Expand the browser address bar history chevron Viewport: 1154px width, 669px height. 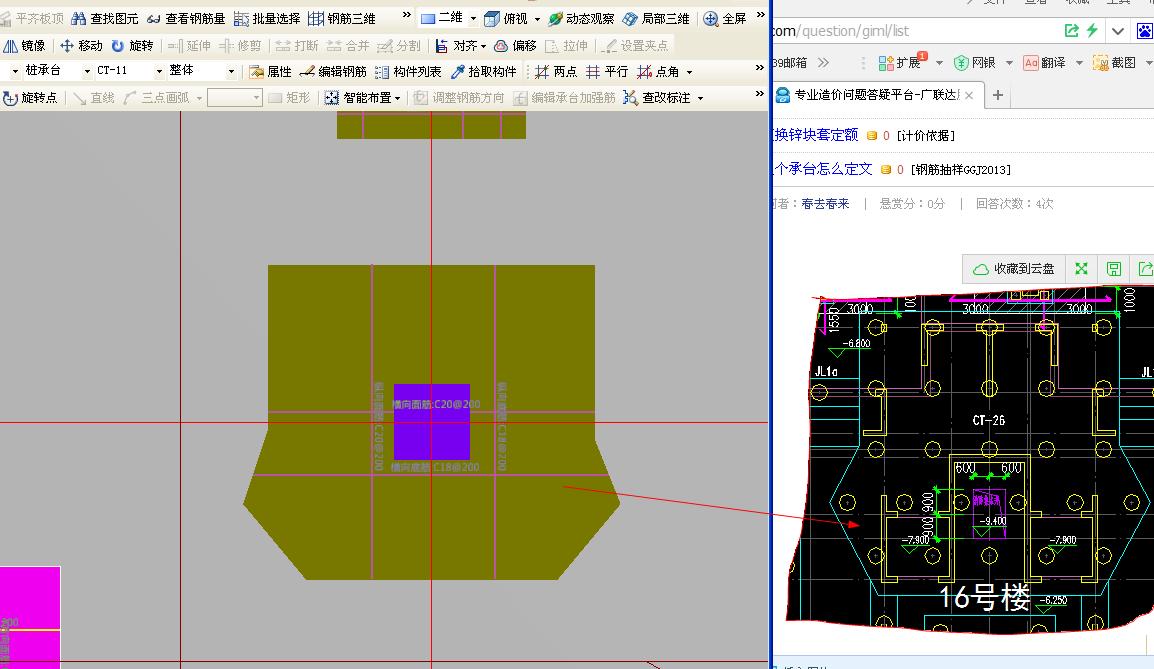click(x=1118, y=31)
